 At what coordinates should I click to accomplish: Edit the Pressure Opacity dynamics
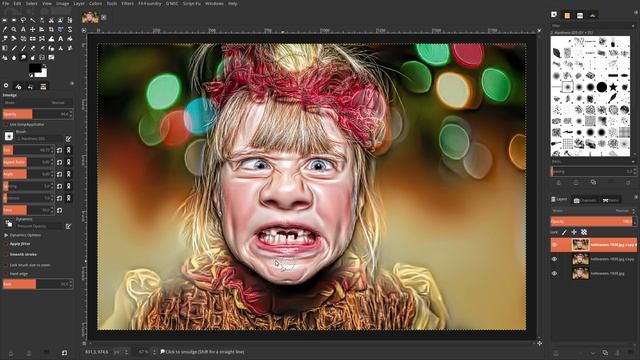pyautogui.click(x=69, y=226)
